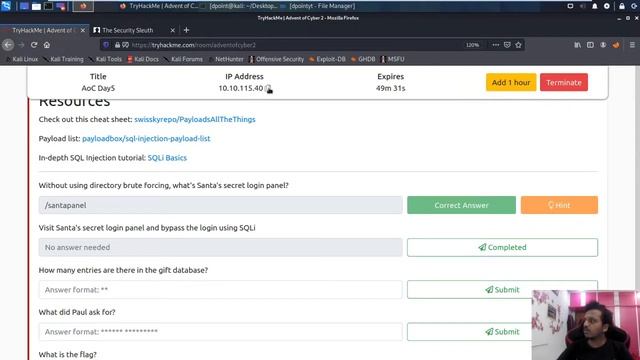Show site security padlock info

tap(117, 45)
